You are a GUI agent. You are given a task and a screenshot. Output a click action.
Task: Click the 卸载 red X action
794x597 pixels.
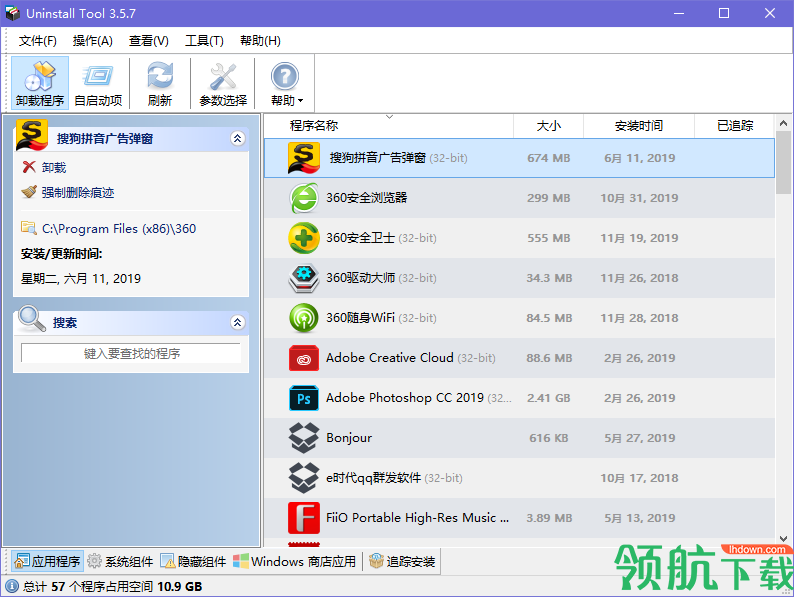pyautogui.click(x=44, y=167)
